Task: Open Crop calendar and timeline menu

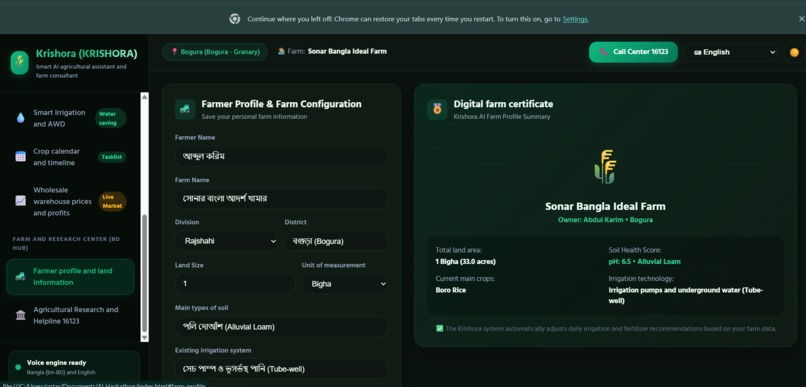Action: (x=70, y=157)
